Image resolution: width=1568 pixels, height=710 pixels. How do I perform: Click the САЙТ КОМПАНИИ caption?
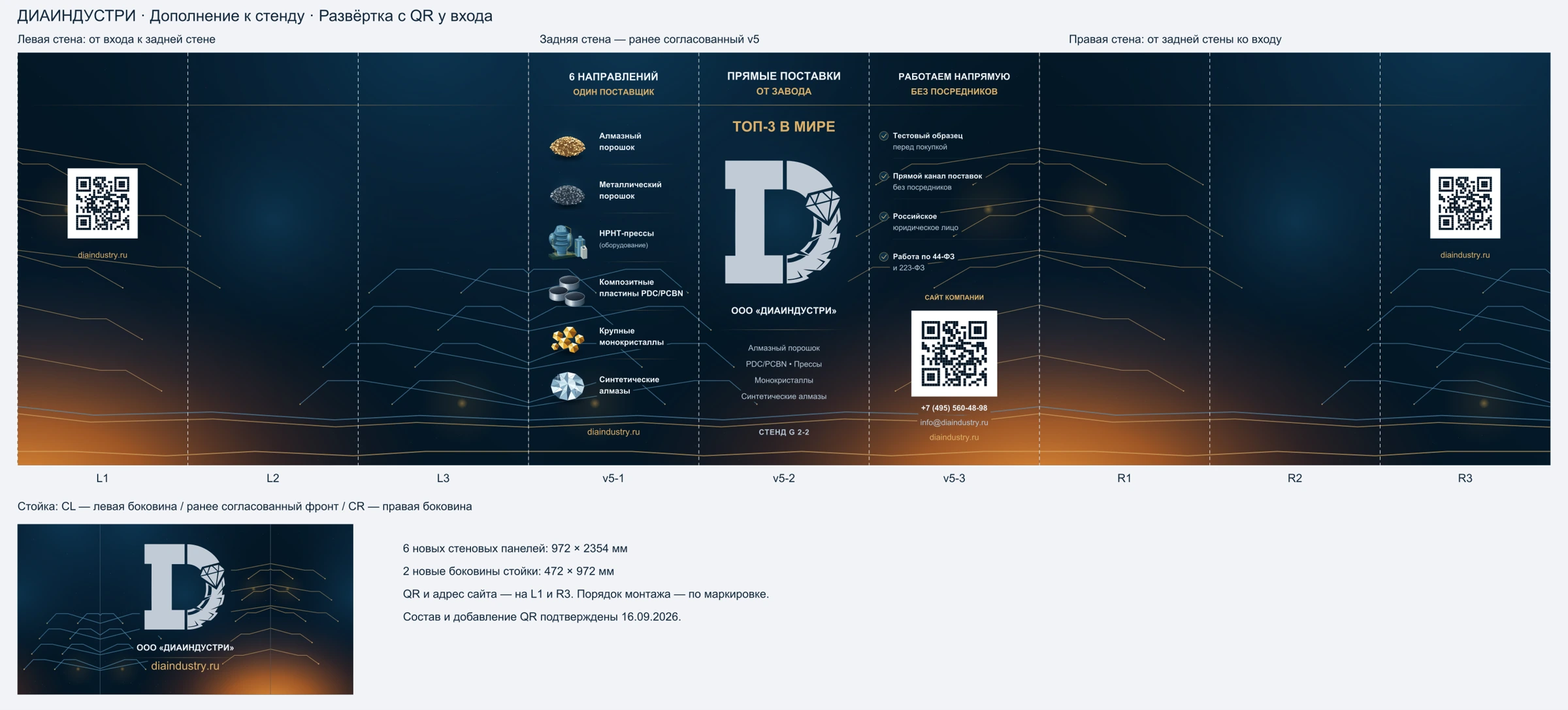[x=954, y=297]
